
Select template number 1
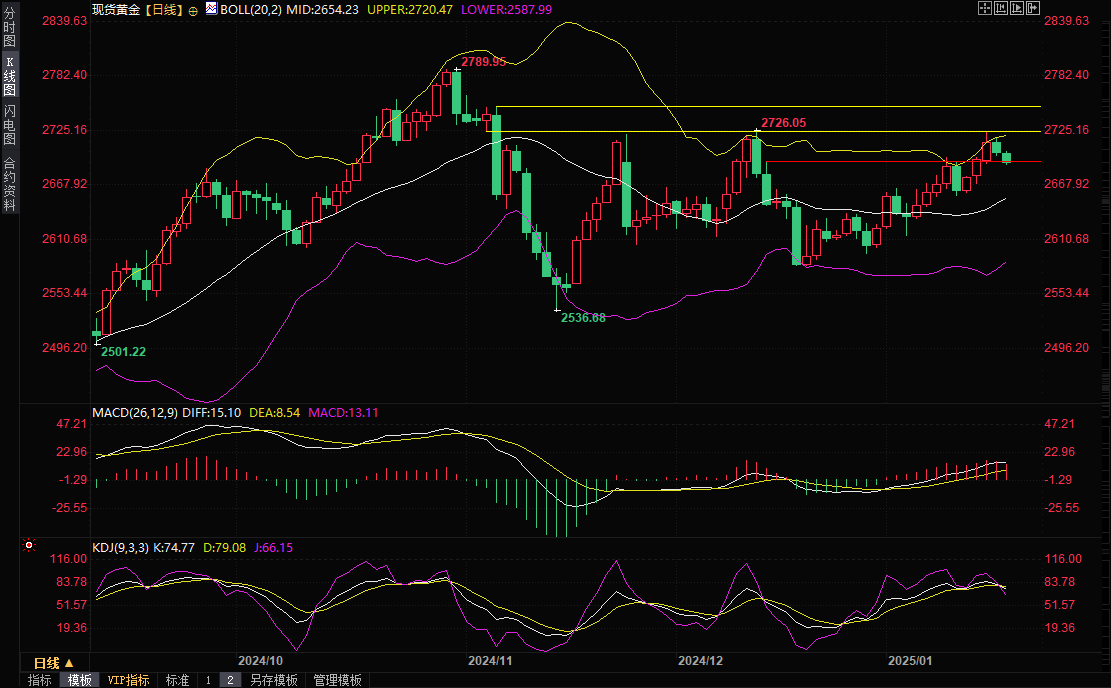coord(208,680)
